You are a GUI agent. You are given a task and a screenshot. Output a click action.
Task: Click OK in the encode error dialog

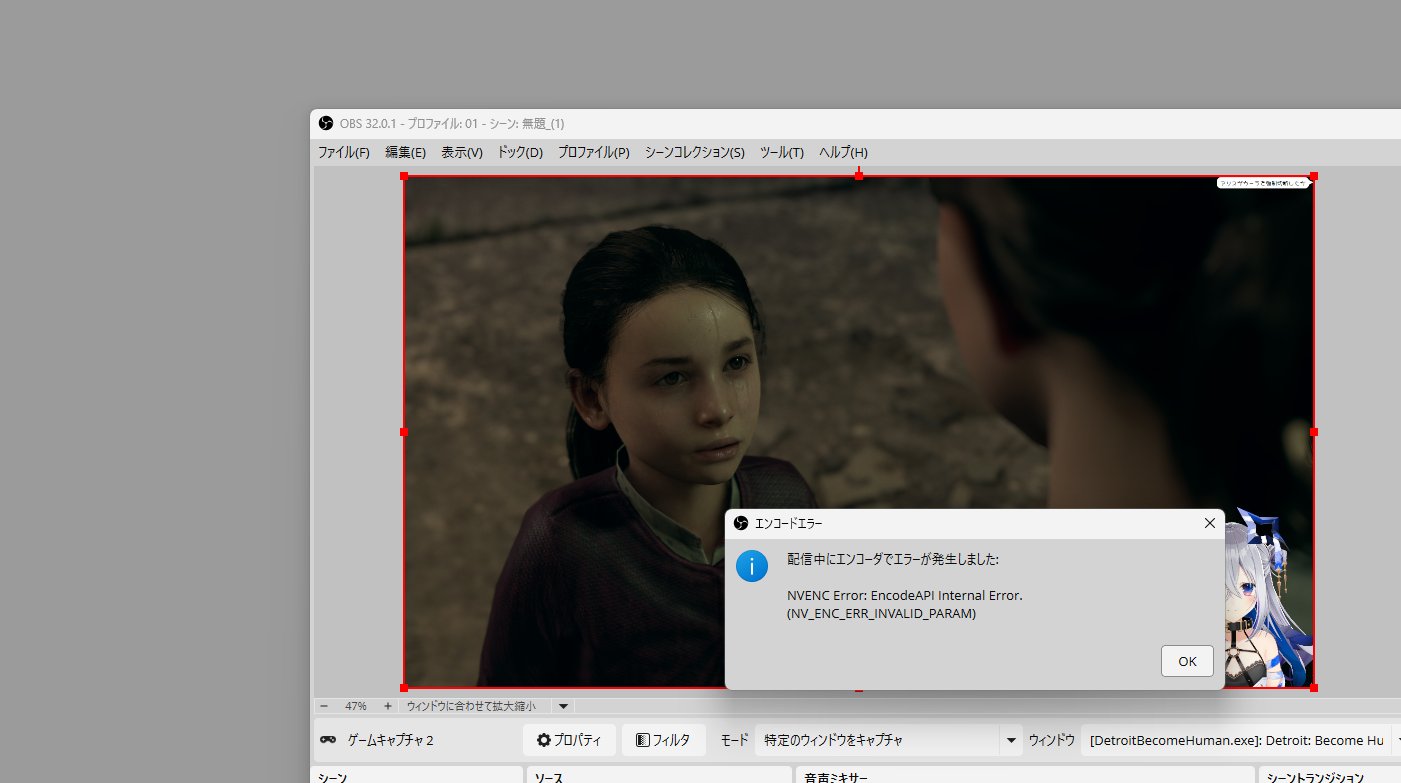pos(1187,661)
